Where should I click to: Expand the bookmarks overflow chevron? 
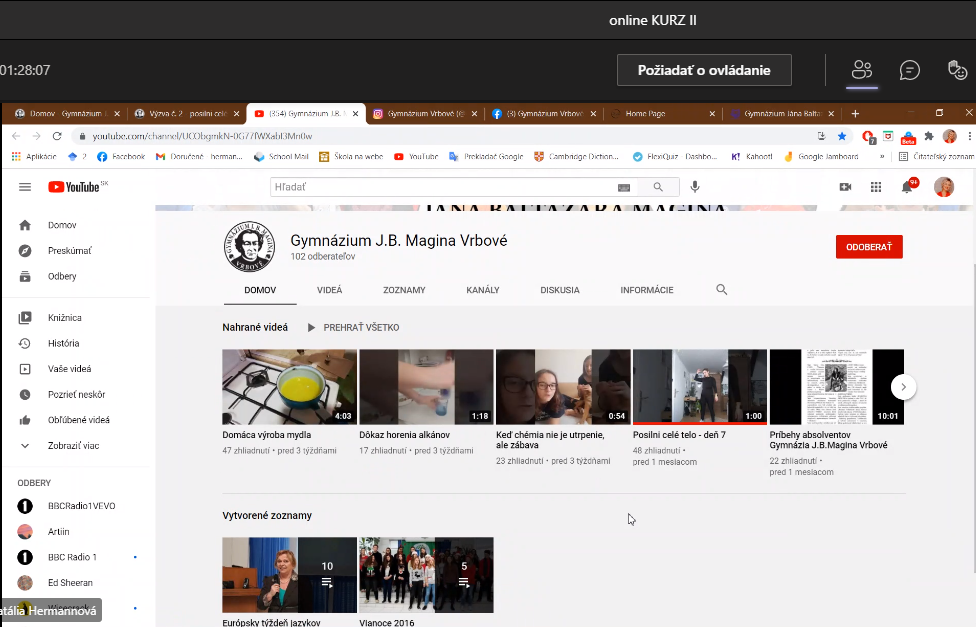click(881, 156)
